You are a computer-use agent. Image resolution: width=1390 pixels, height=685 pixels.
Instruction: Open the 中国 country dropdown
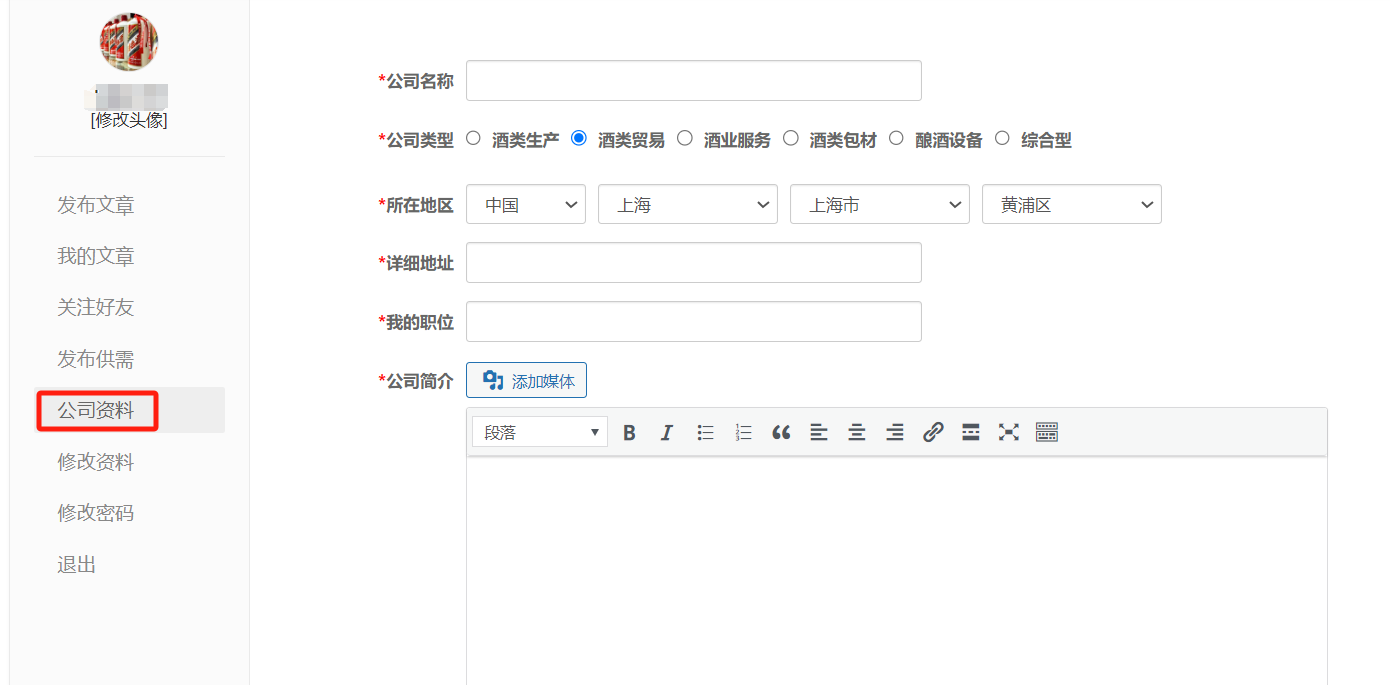[x=526, y=204]
